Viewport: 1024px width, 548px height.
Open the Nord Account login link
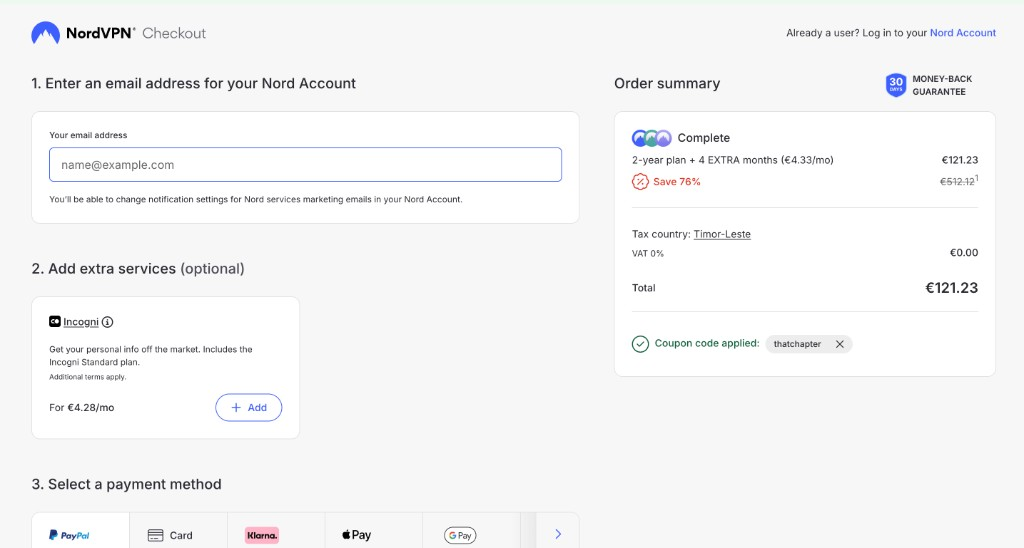963,33
